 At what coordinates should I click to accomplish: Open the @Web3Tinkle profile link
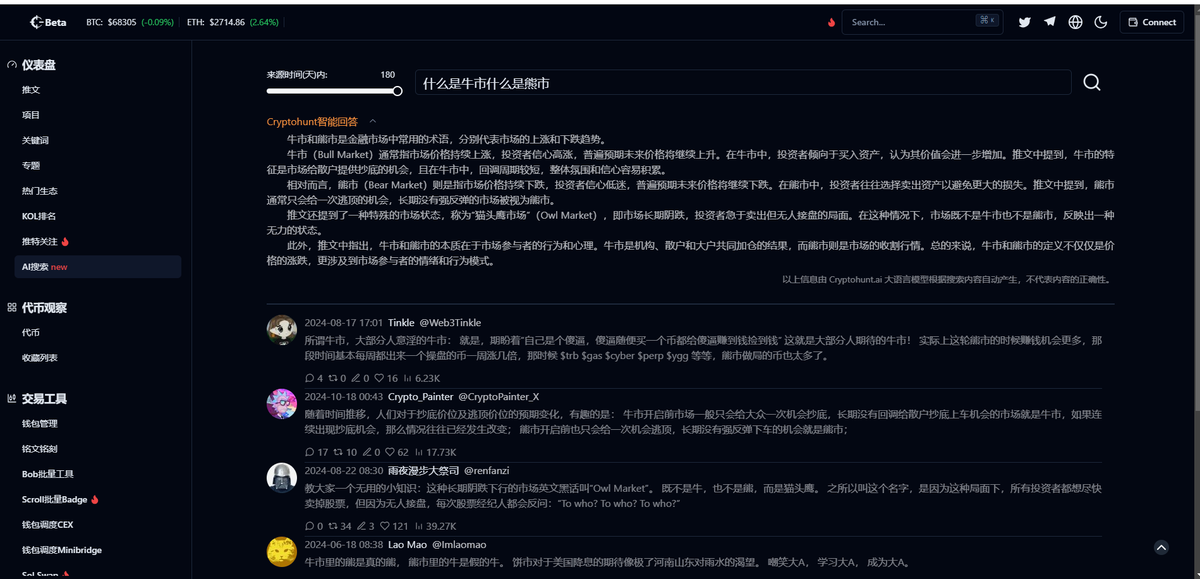click(450, 322)
